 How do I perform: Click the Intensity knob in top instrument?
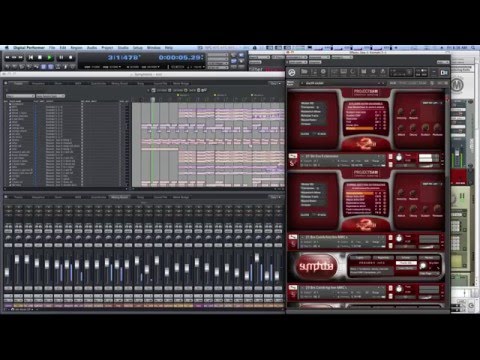pyautogui.click(x=401, y=112)
